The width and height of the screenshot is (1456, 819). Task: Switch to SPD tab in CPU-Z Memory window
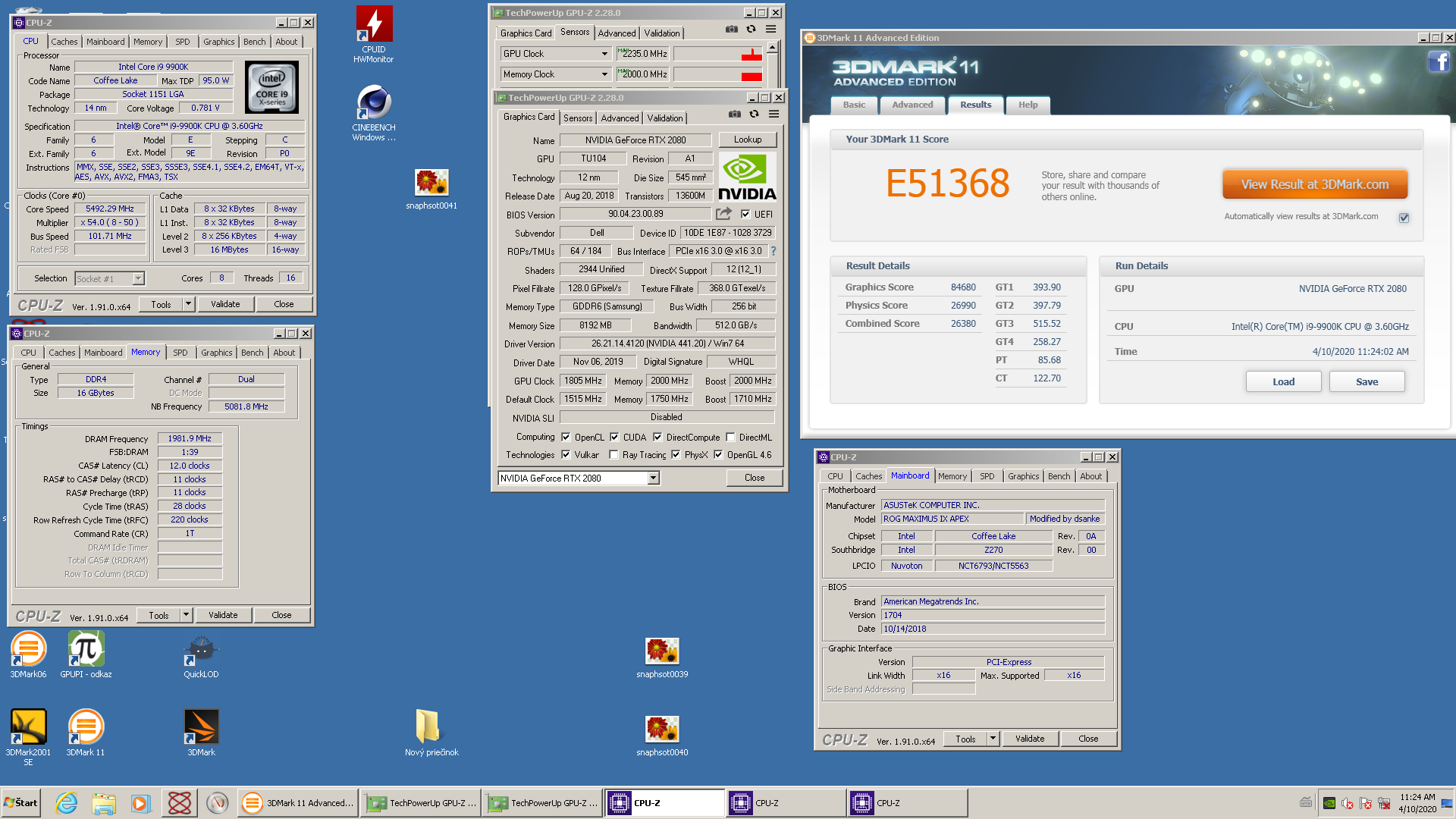pos(180,353)
